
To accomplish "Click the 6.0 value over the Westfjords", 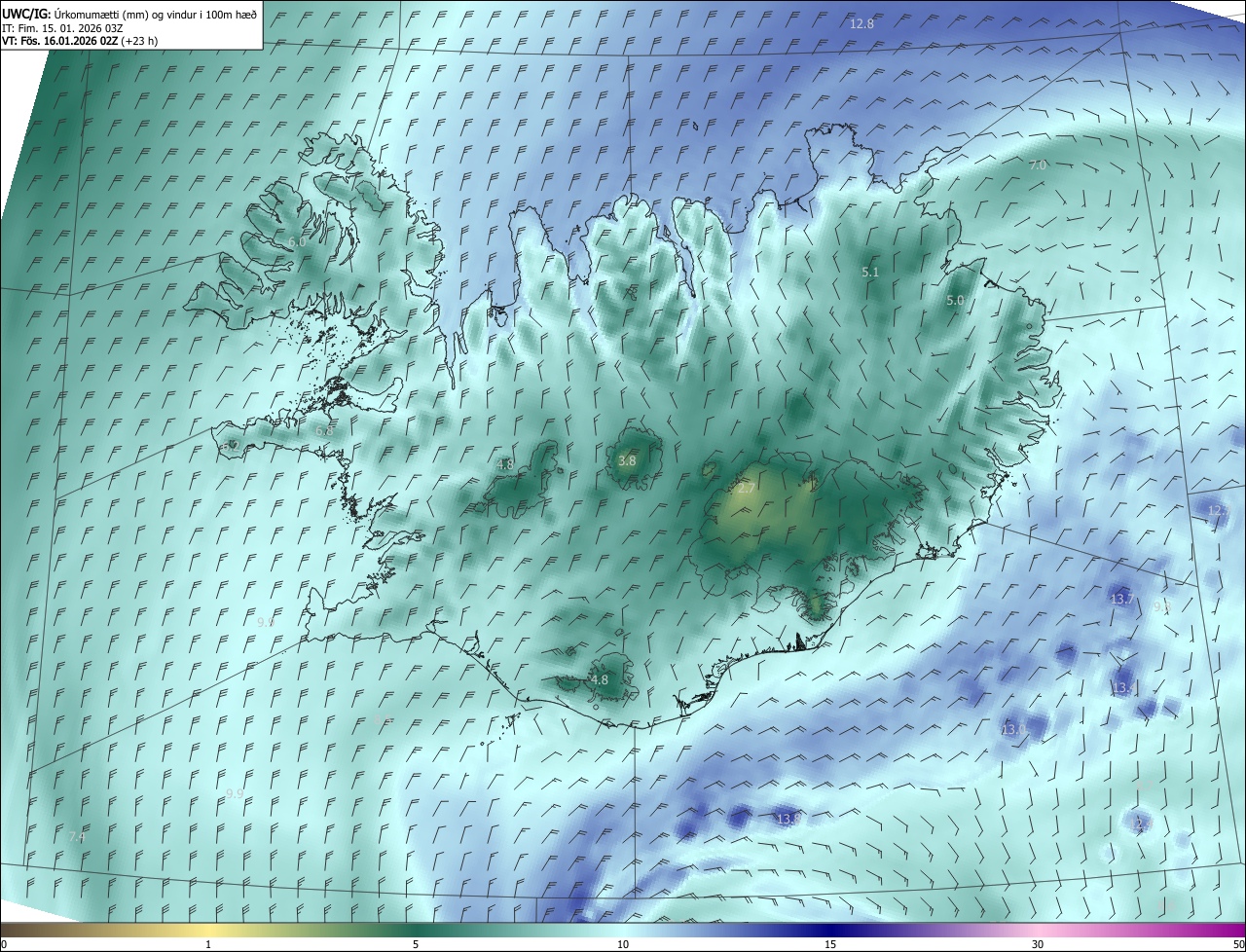I will [x=297, y=241].
